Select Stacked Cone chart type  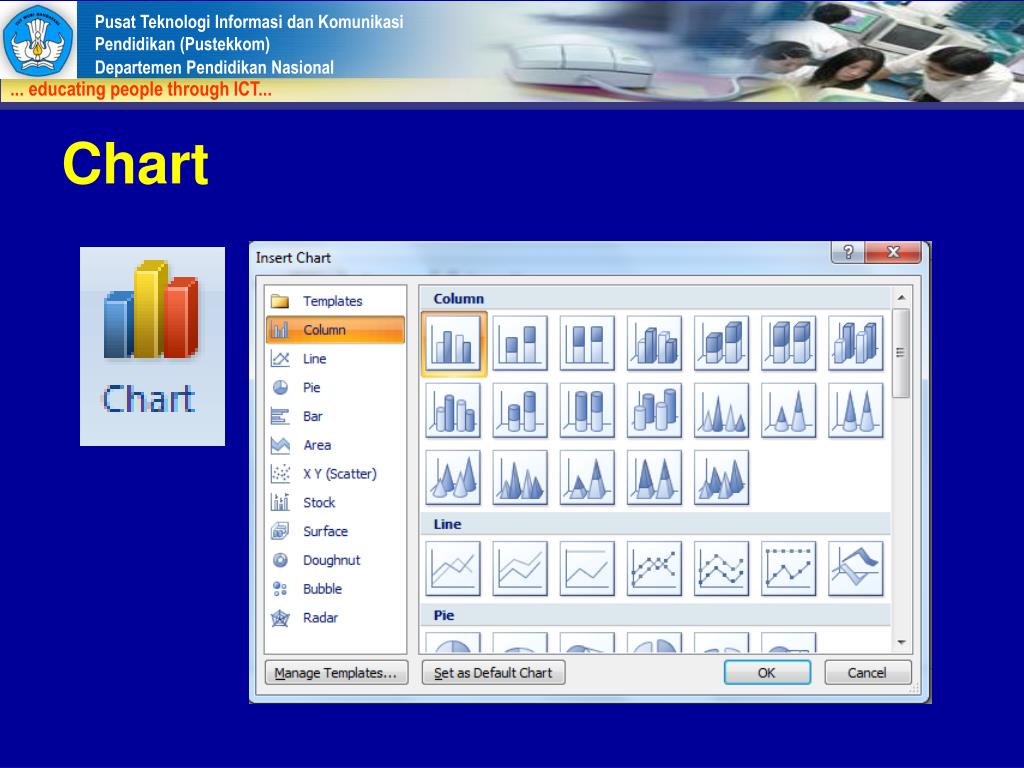click(789, 411)
